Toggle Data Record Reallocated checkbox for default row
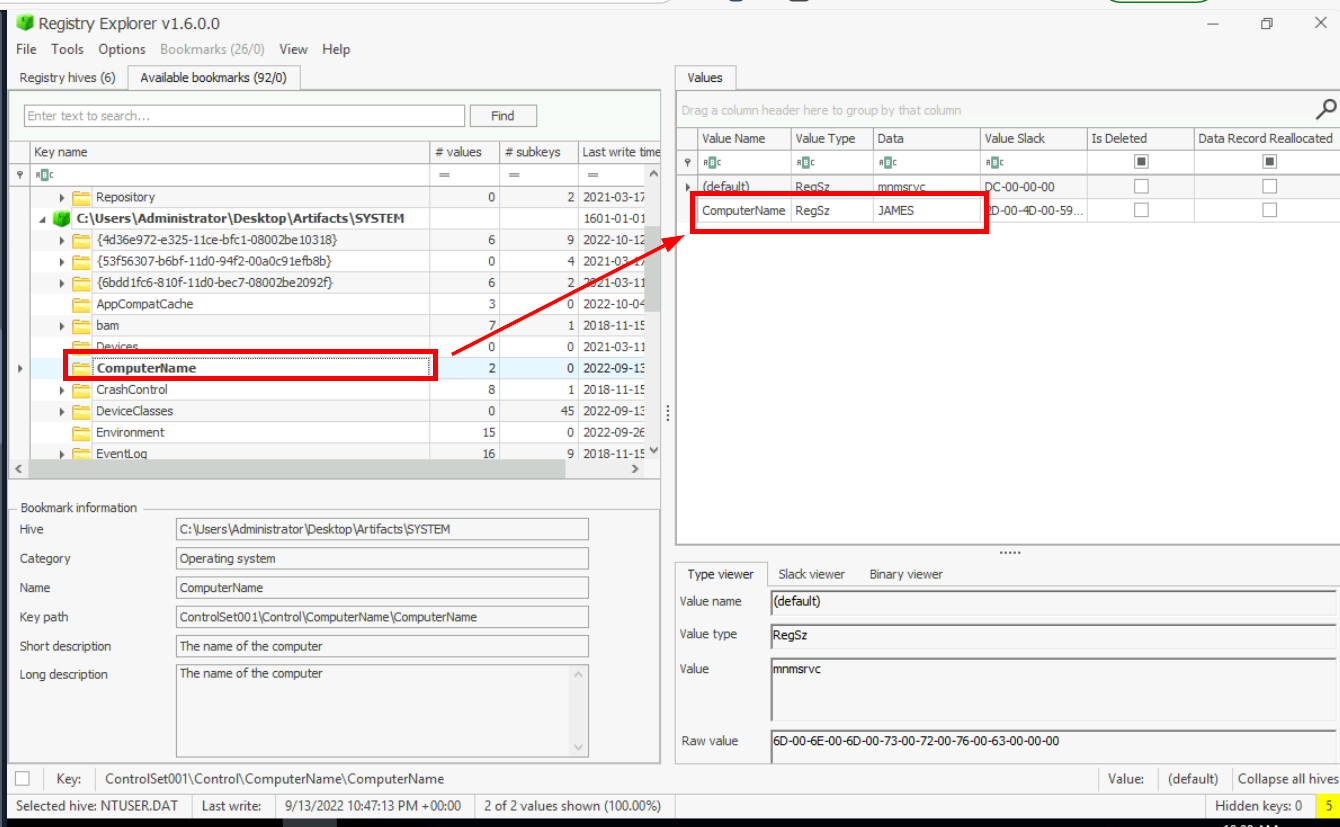This screenshot has width=1340, height=827. click(1269, 186)
